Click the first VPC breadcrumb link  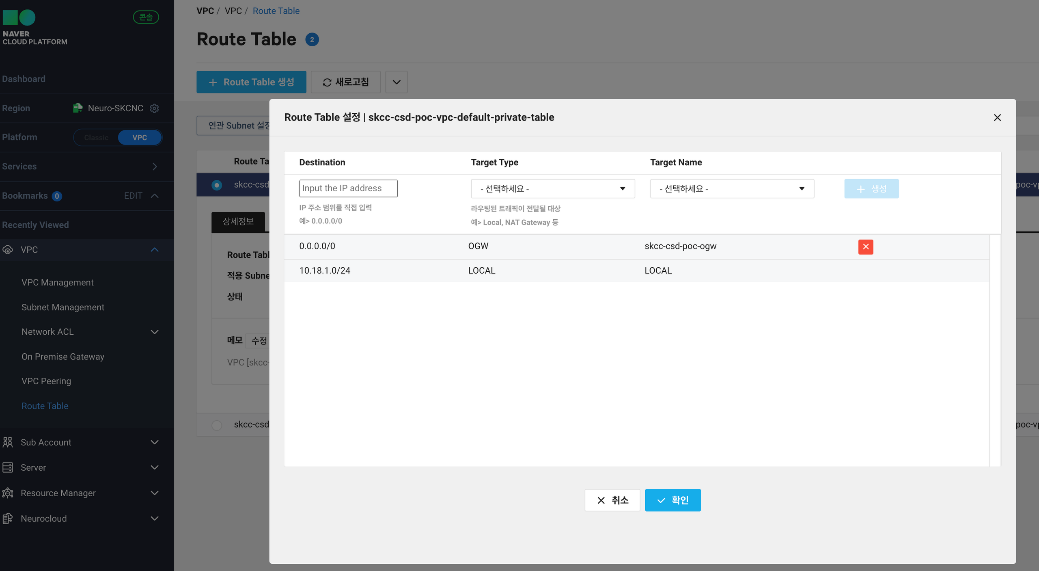point(205,11)
